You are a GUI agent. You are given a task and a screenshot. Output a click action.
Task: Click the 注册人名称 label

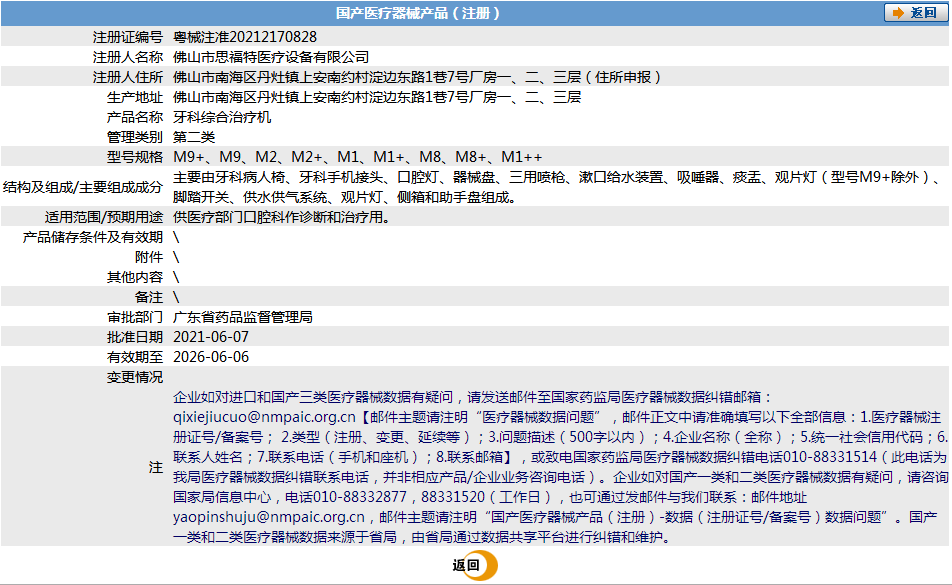point(128,57)
